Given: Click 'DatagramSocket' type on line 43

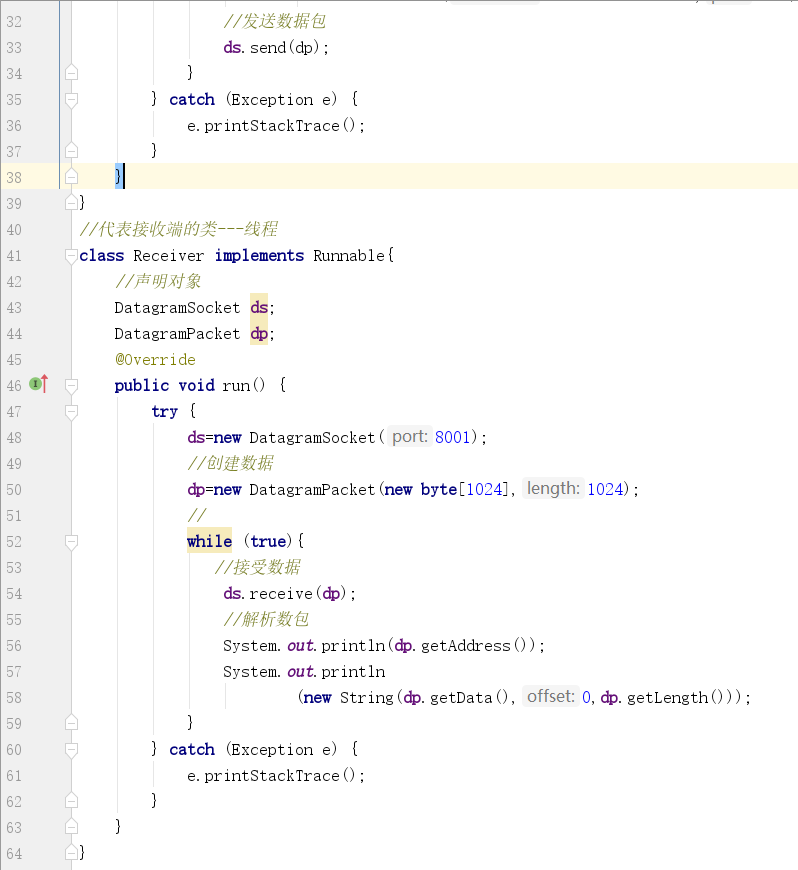Looking at the screenshot, I should pyautogui.click(x=177, y=307).
